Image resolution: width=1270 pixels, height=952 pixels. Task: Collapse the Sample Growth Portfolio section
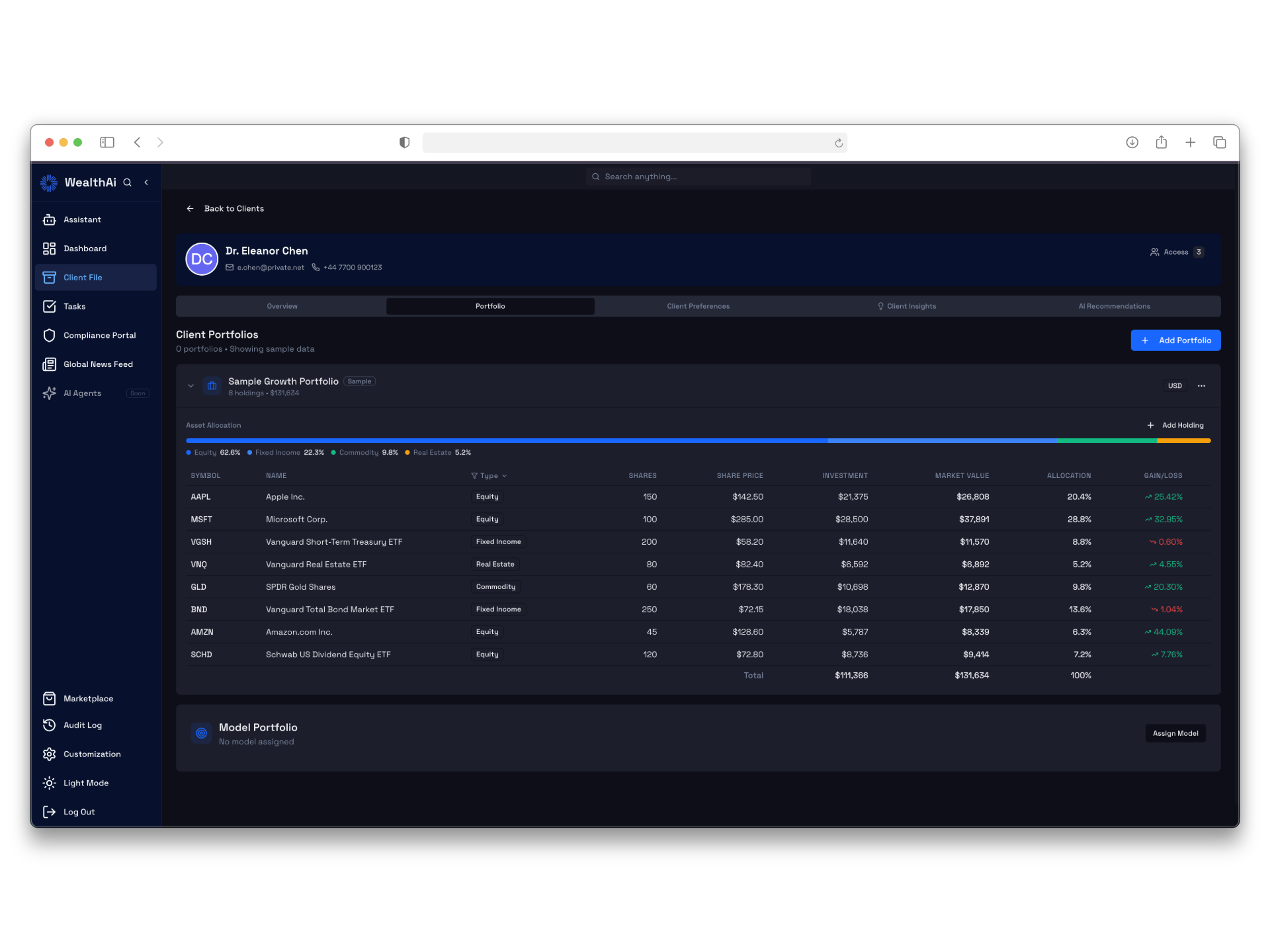190,386
